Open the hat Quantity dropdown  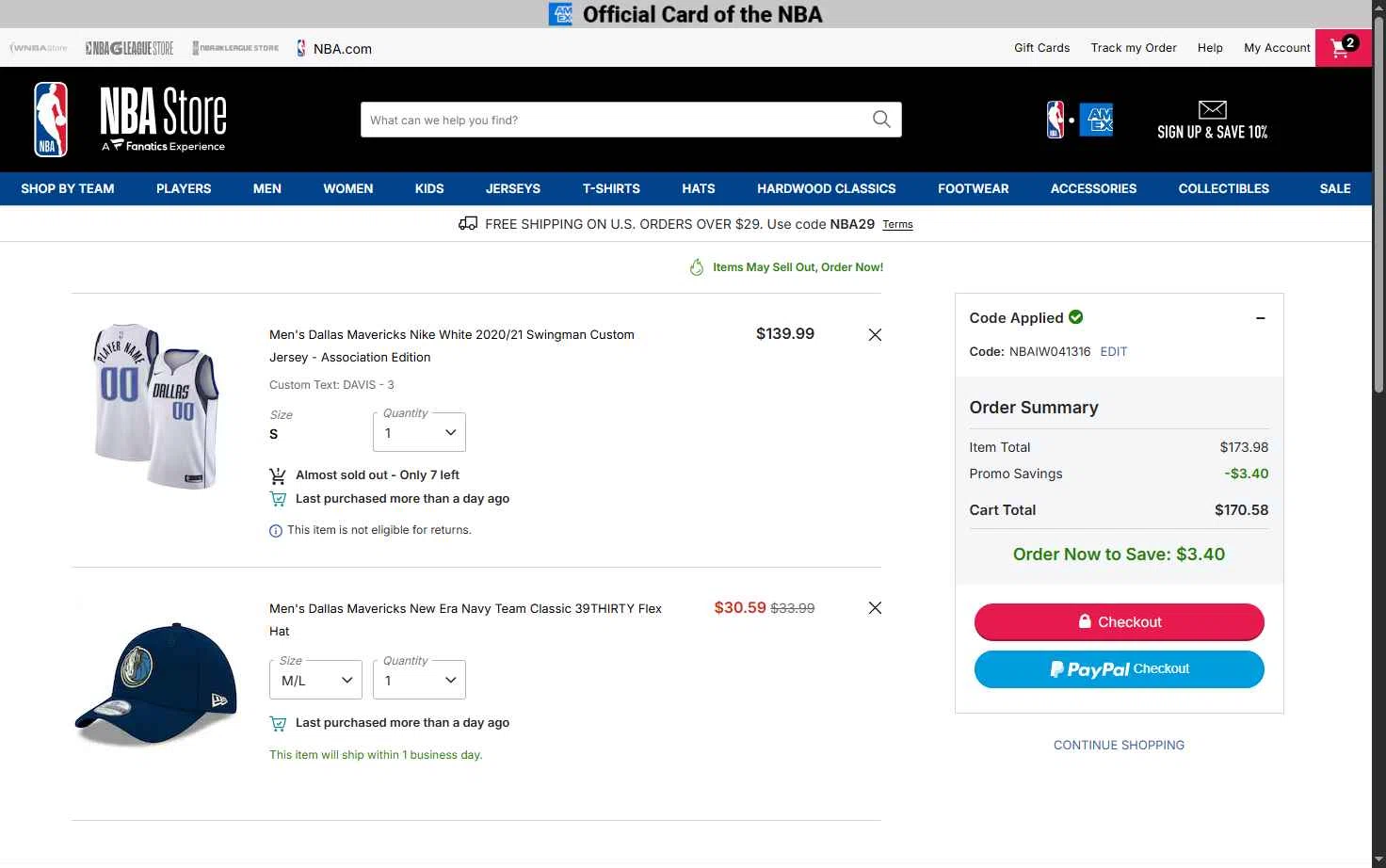click(419, 681)
